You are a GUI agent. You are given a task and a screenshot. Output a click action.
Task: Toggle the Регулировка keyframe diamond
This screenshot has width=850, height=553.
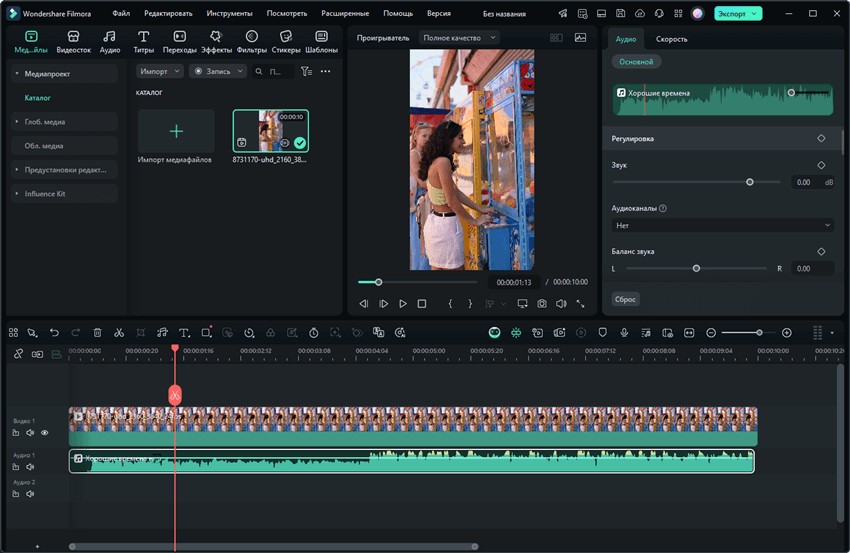(821, 138)
